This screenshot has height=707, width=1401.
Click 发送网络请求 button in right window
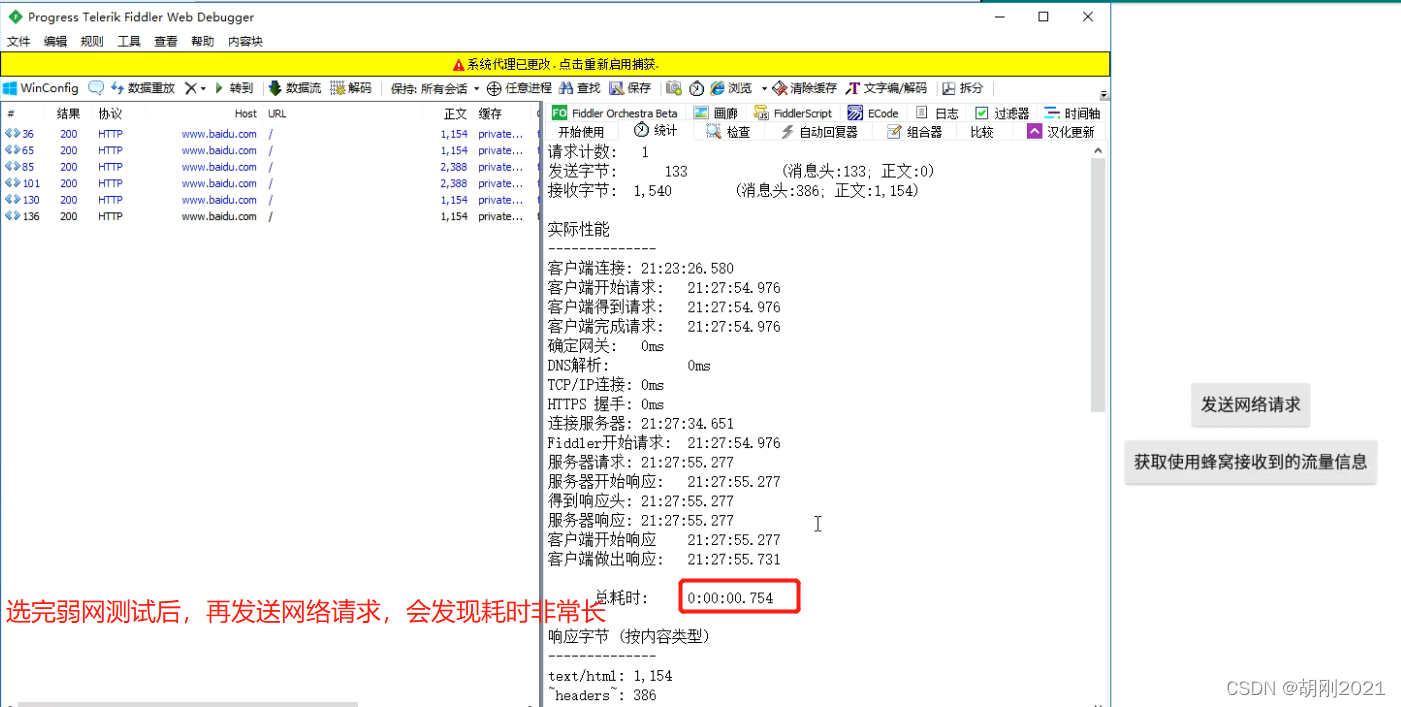[1250, 405]
